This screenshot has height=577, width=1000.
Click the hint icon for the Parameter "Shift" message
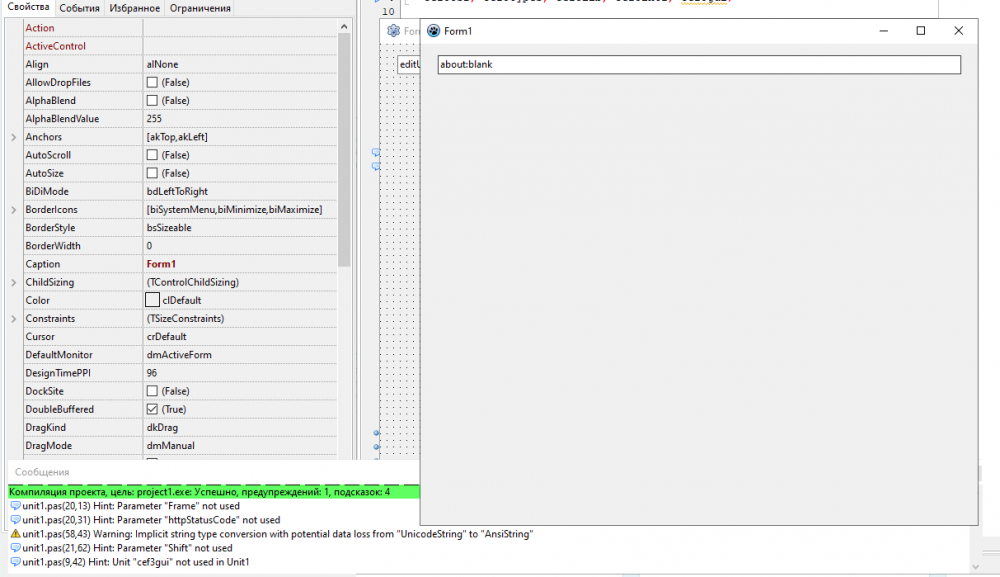click(x=15, y=548)
